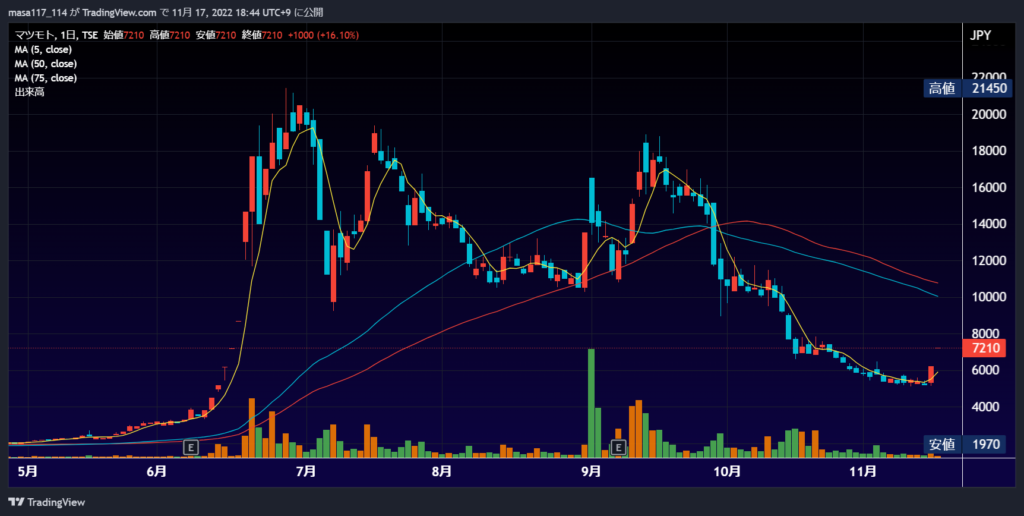Click the 9月 label on time axis

590,472
